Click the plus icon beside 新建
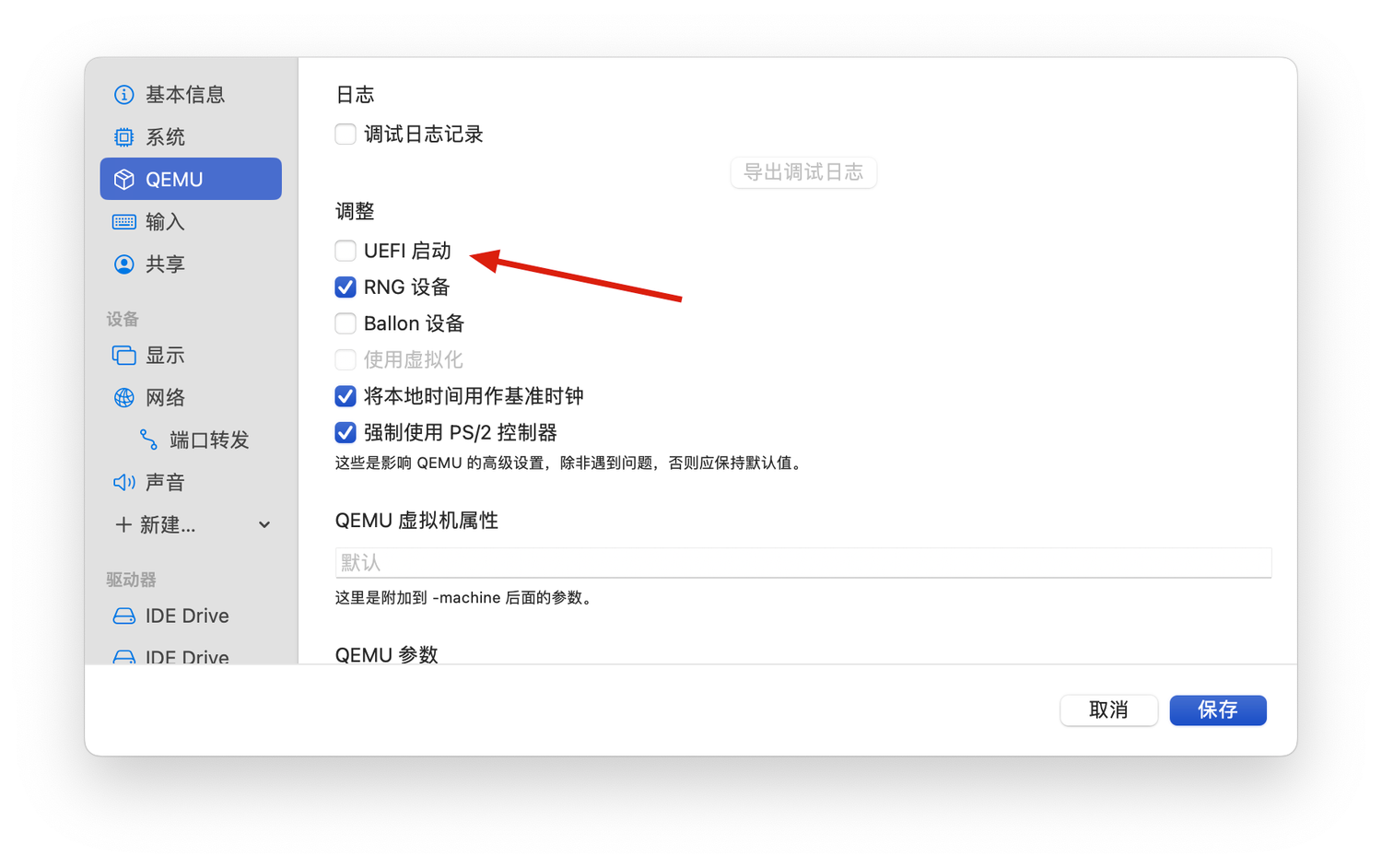Screen dimensions: 1382x868 123,525
